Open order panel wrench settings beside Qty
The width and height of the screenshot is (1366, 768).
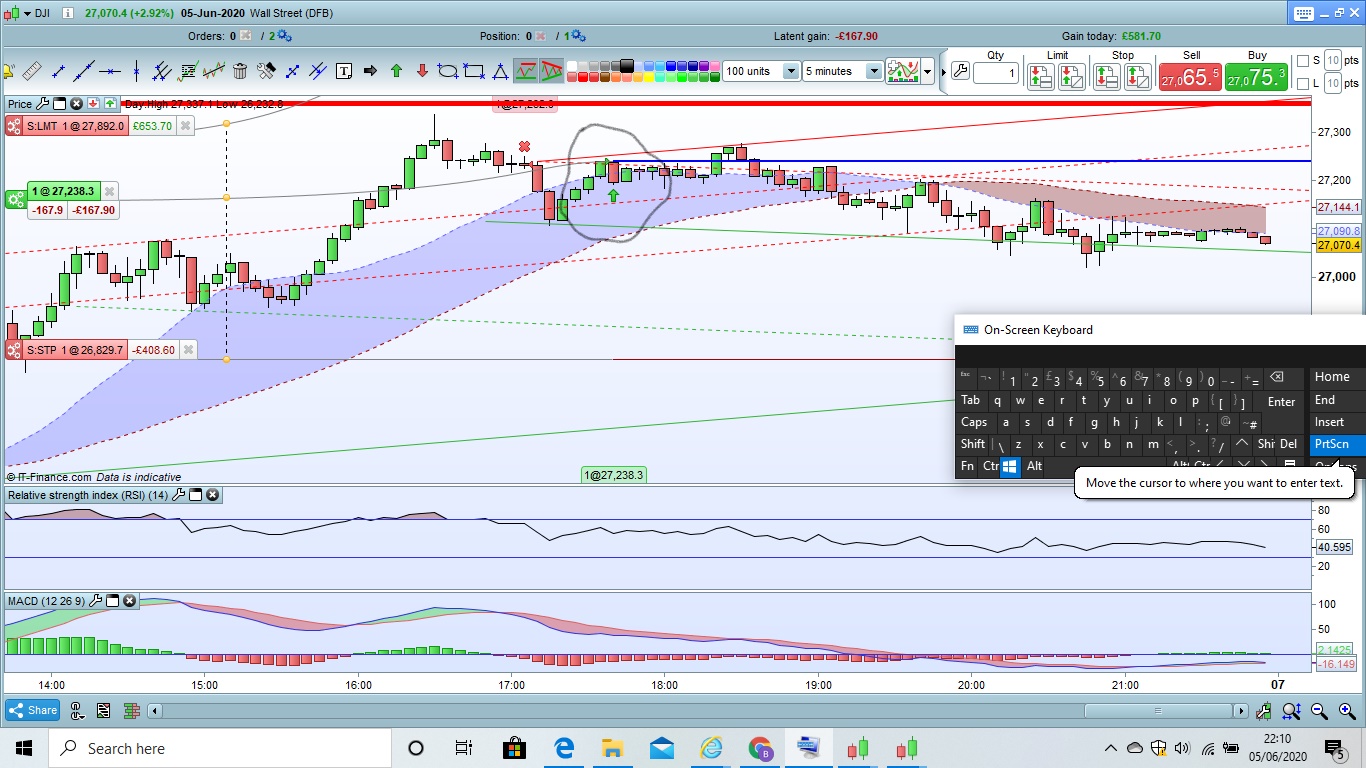(x=960, y=71)
